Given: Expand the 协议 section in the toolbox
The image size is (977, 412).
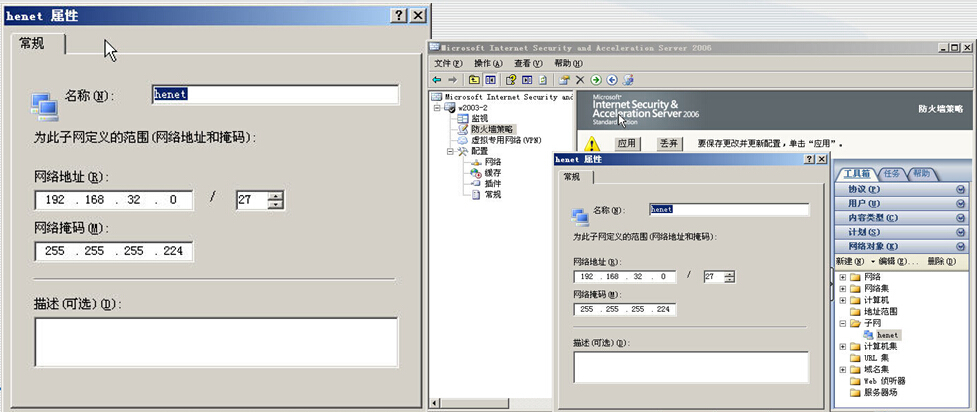Looking at the screenshot, I should [960, 189].
